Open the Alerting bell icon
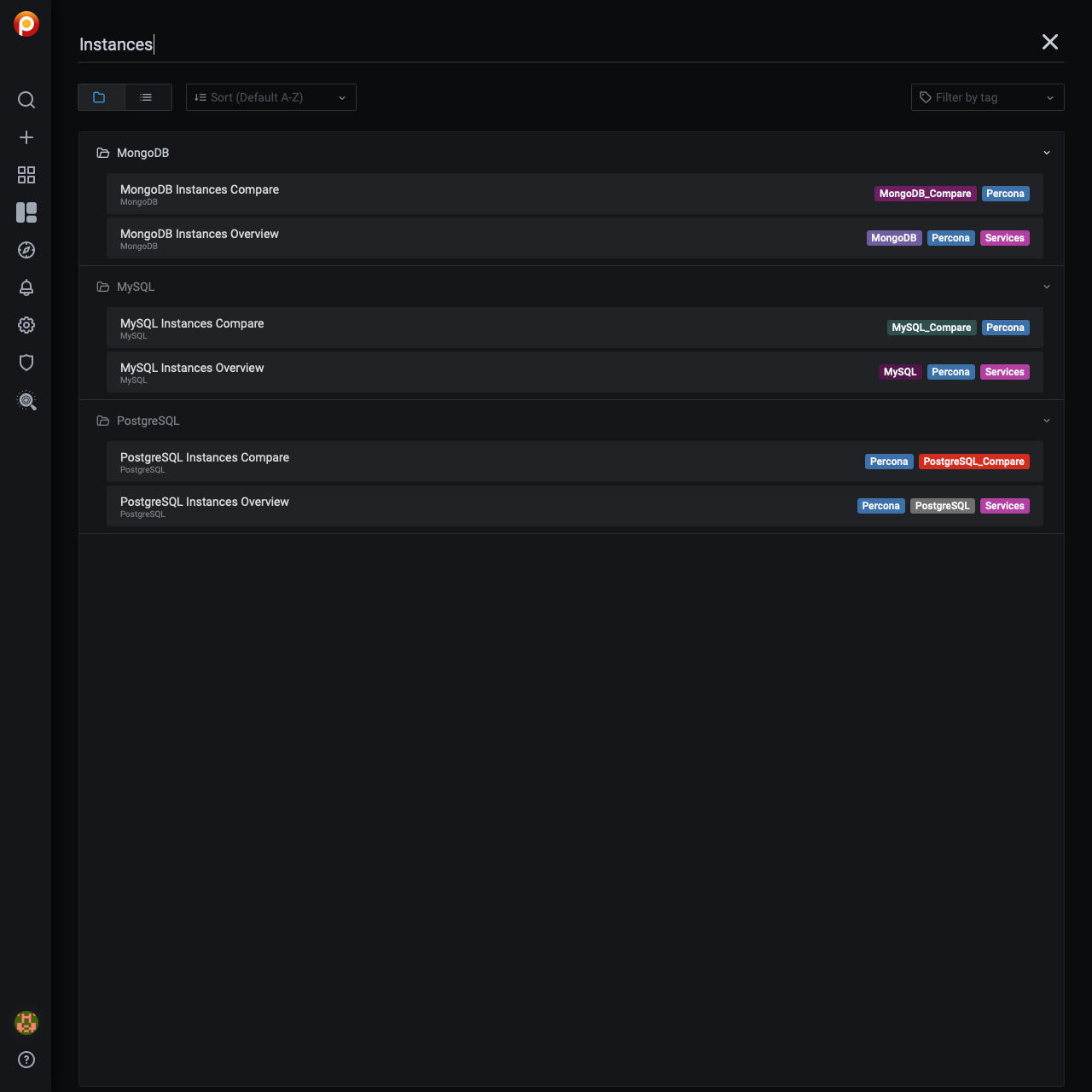This screenshot has width=1092, height=1092. click(x=26, y=288)
